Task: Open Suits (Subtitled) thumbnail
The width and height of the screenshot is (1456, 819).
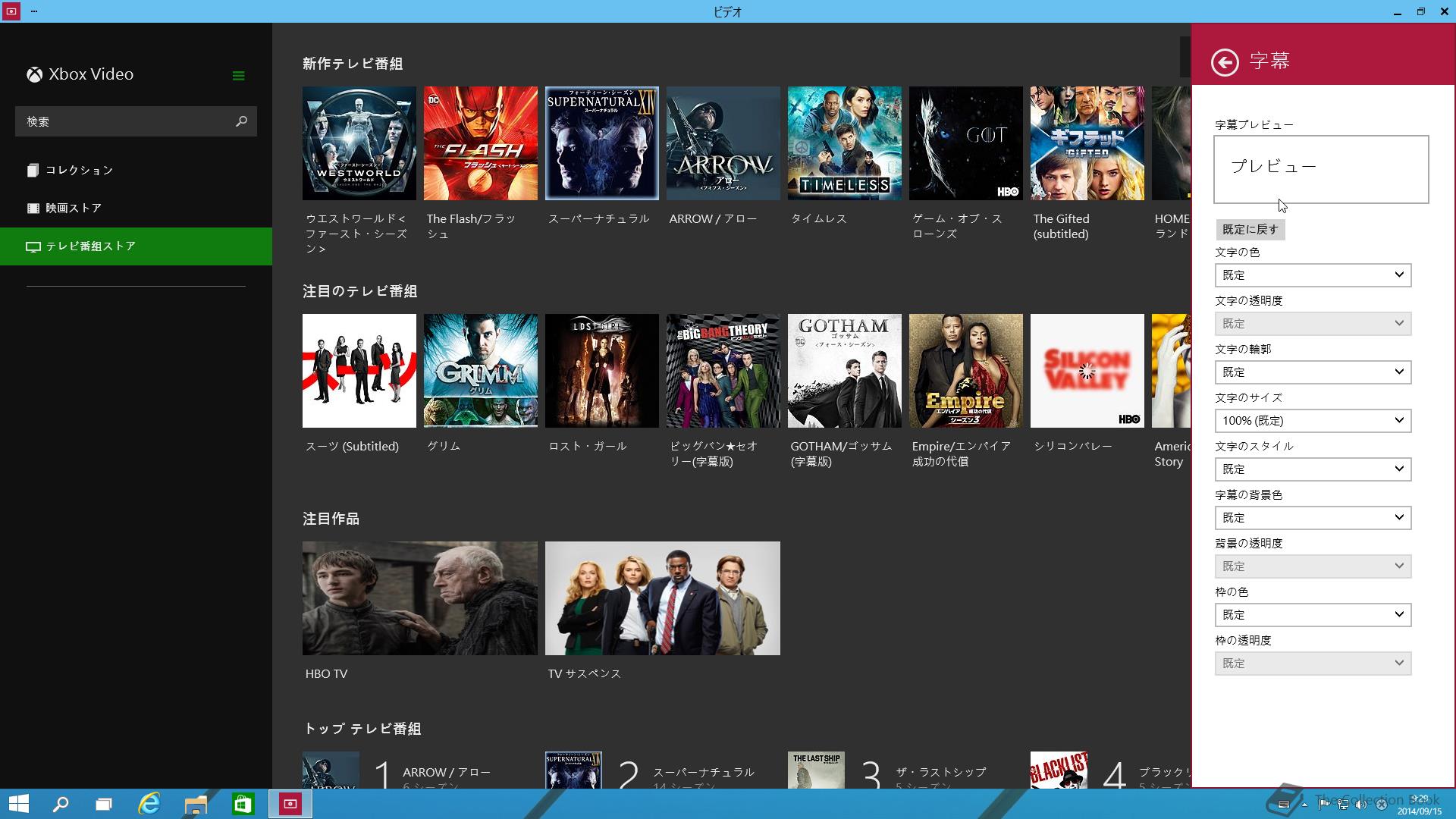Action: [359, 371]
